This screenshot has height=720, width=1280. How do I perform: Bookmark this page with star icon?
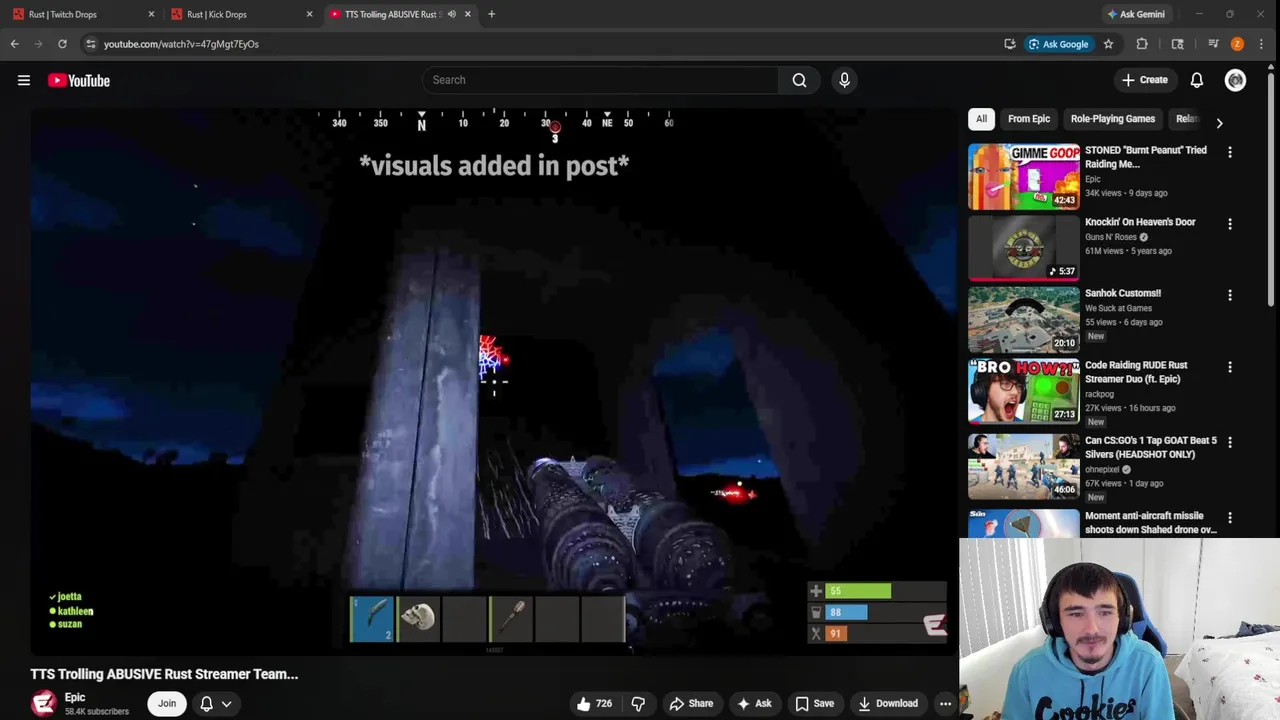pos(1108,44)
